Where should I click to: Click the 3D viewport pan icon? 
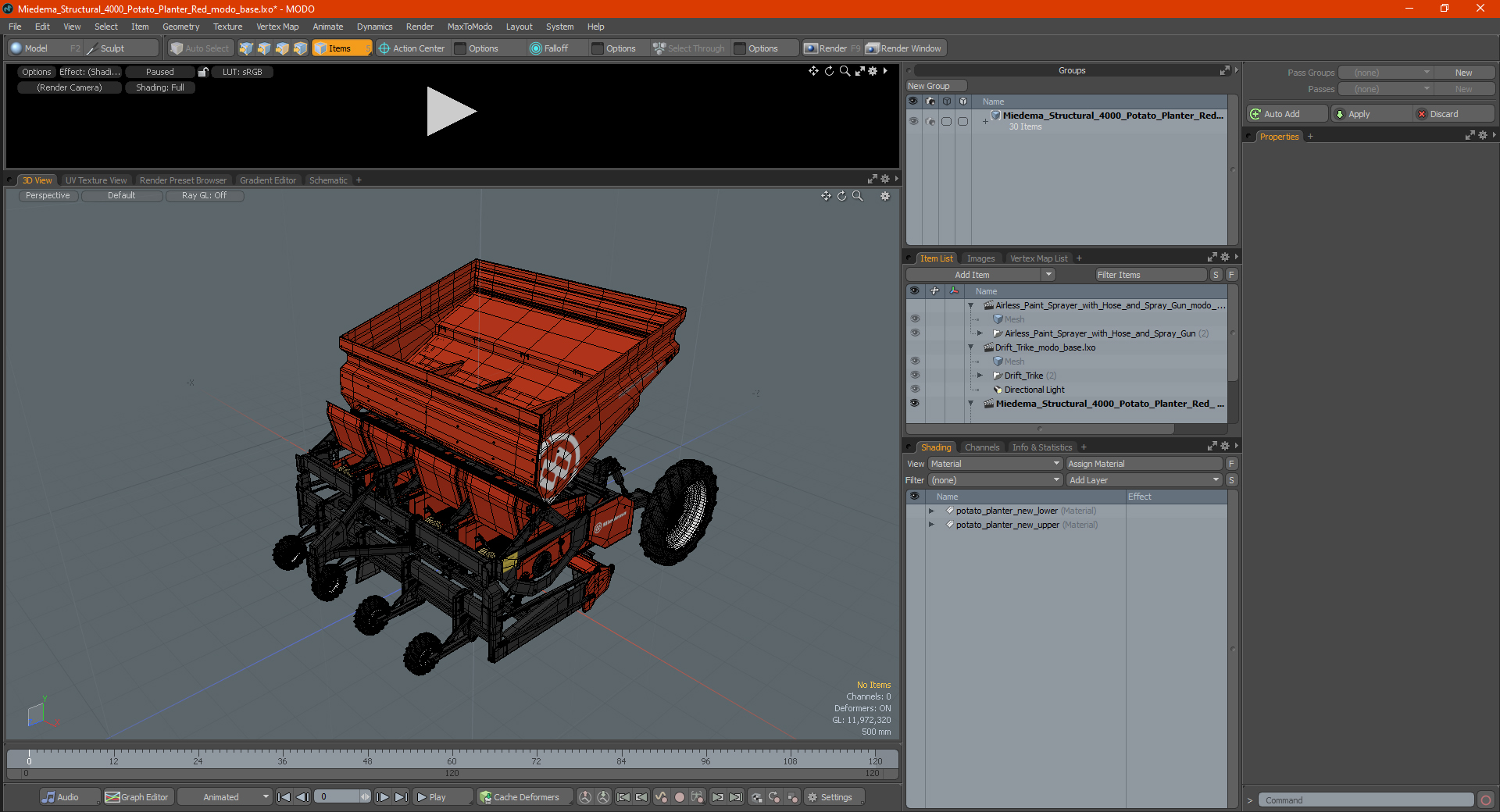[x=826, y=196]
